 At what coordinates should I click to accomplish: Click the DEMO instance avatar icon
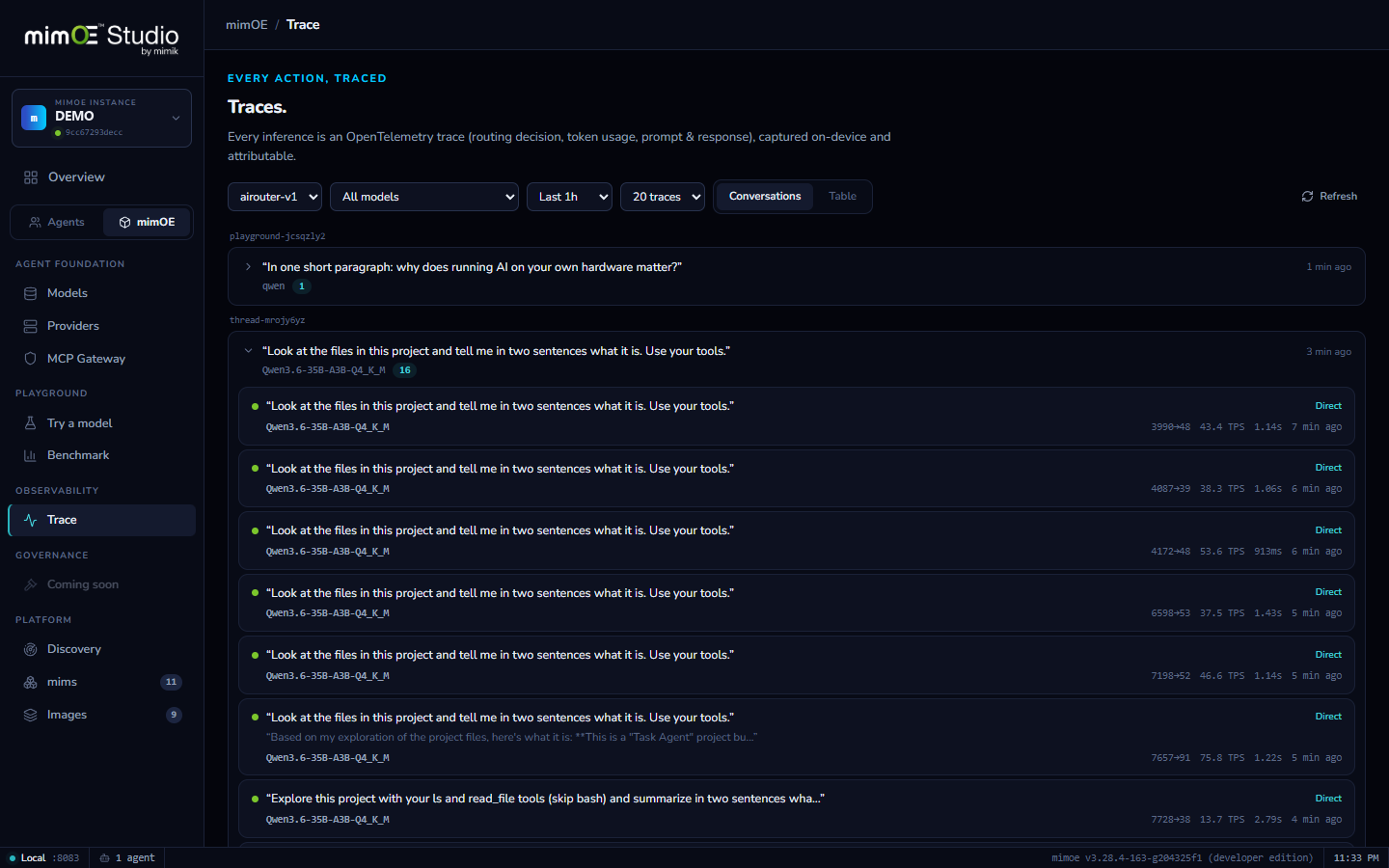[34, 118]
